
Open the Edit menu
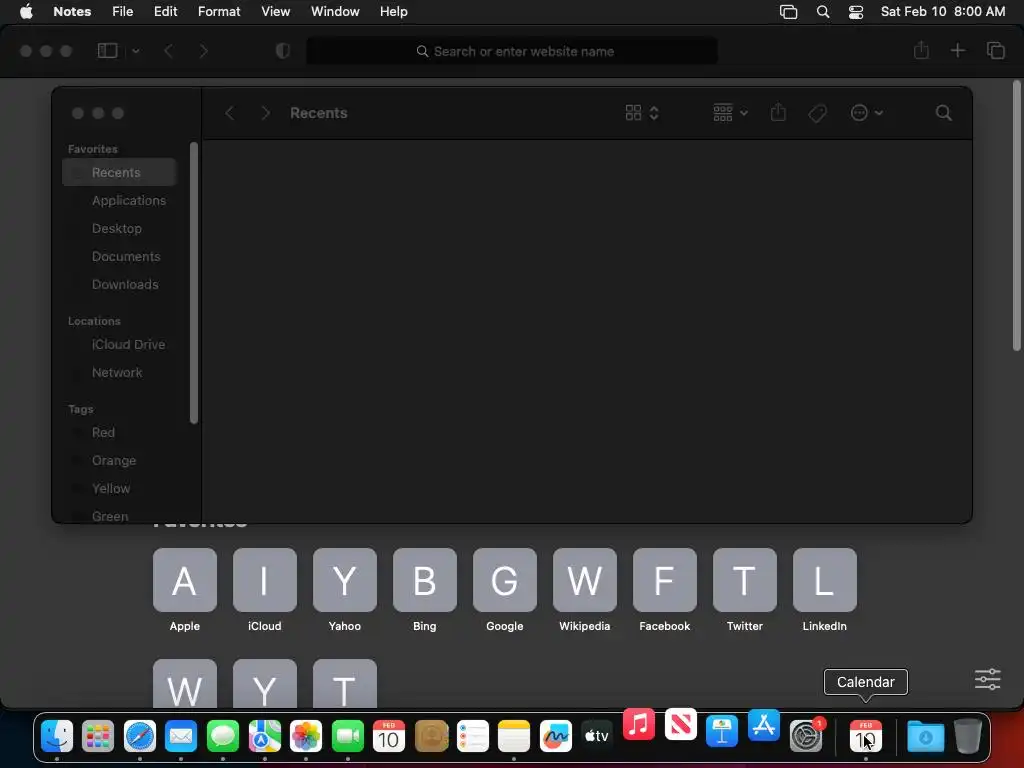pyautogui.click(x=165, y=11)
